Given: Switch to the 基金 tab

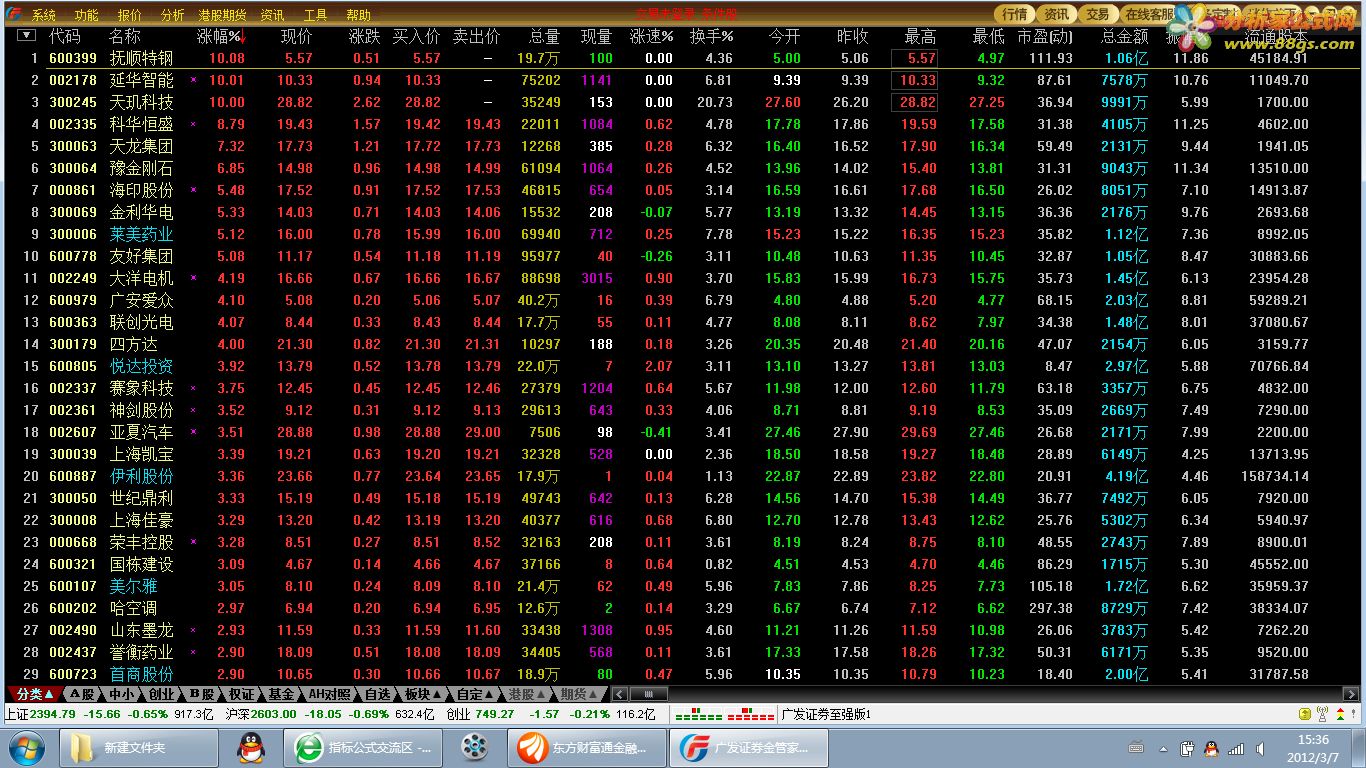Looking at the screenshot, I should tap(281, 694).
